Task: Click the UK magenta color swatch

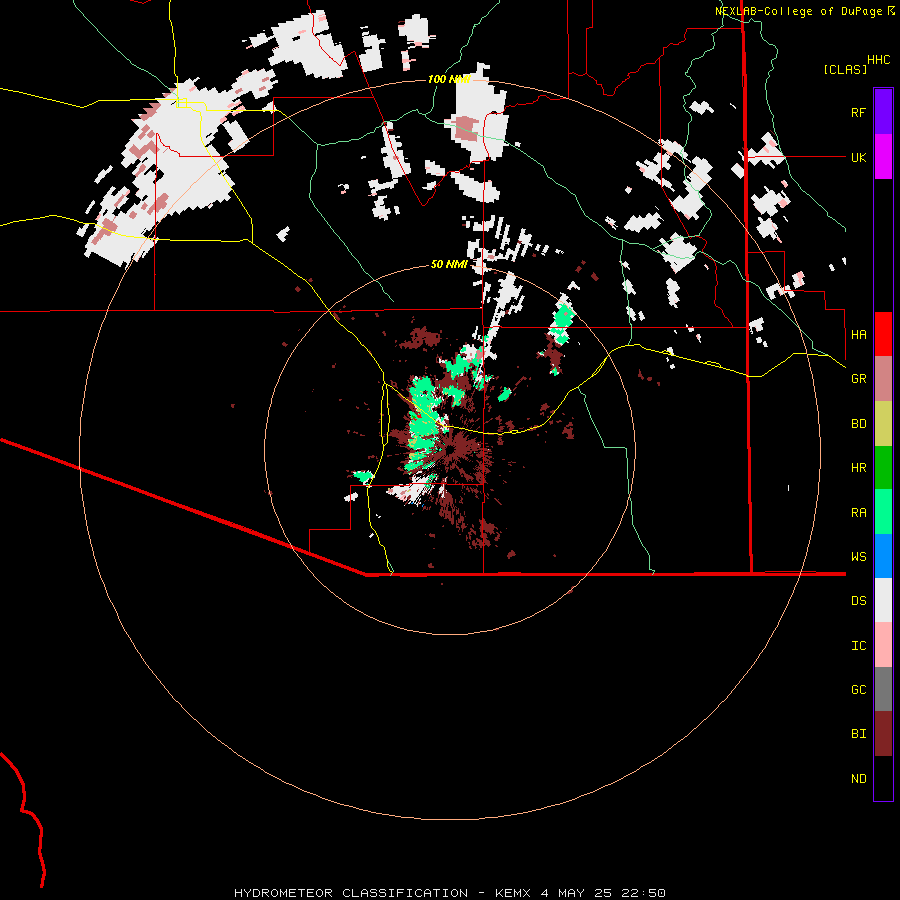Action: [883, 157]
